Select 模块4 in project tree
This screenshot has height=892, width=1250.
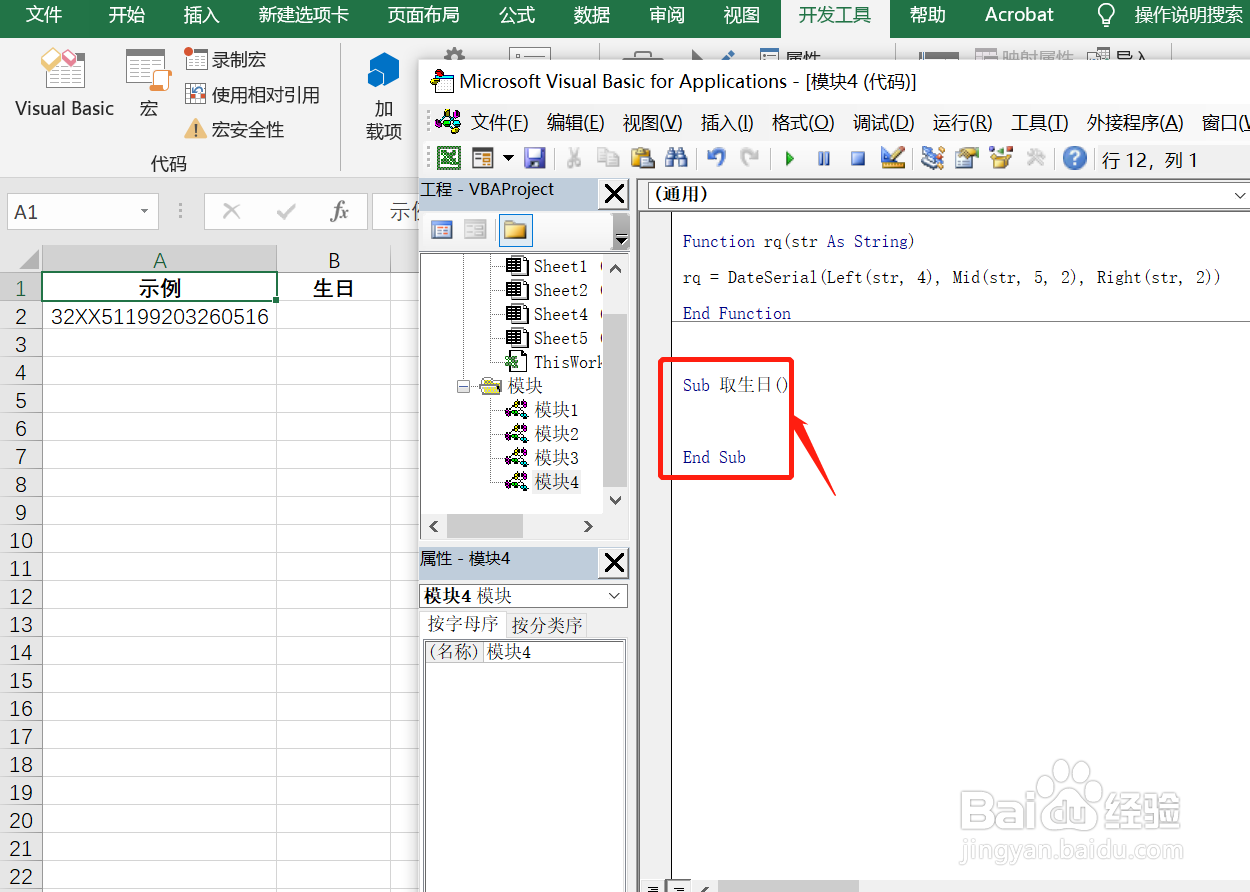coord(556,482)
